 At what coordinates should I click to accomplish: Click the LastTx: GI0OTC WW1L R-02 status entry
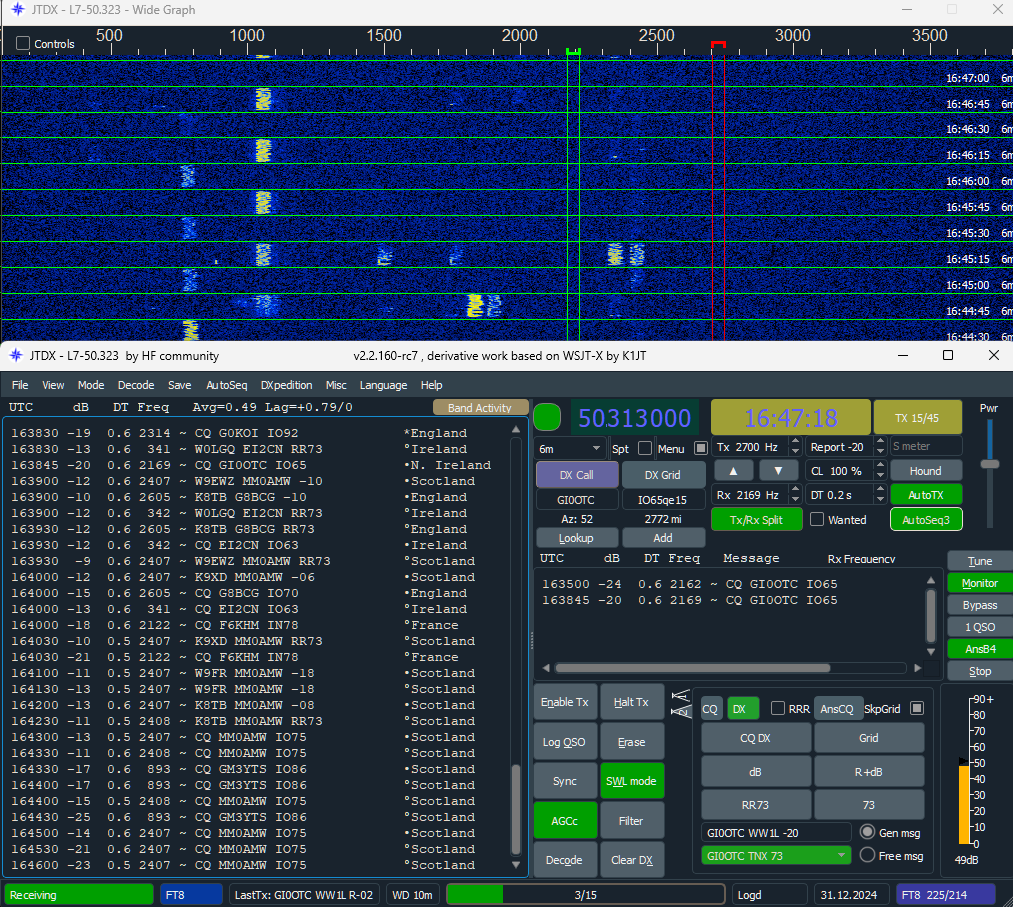point(304,895)
